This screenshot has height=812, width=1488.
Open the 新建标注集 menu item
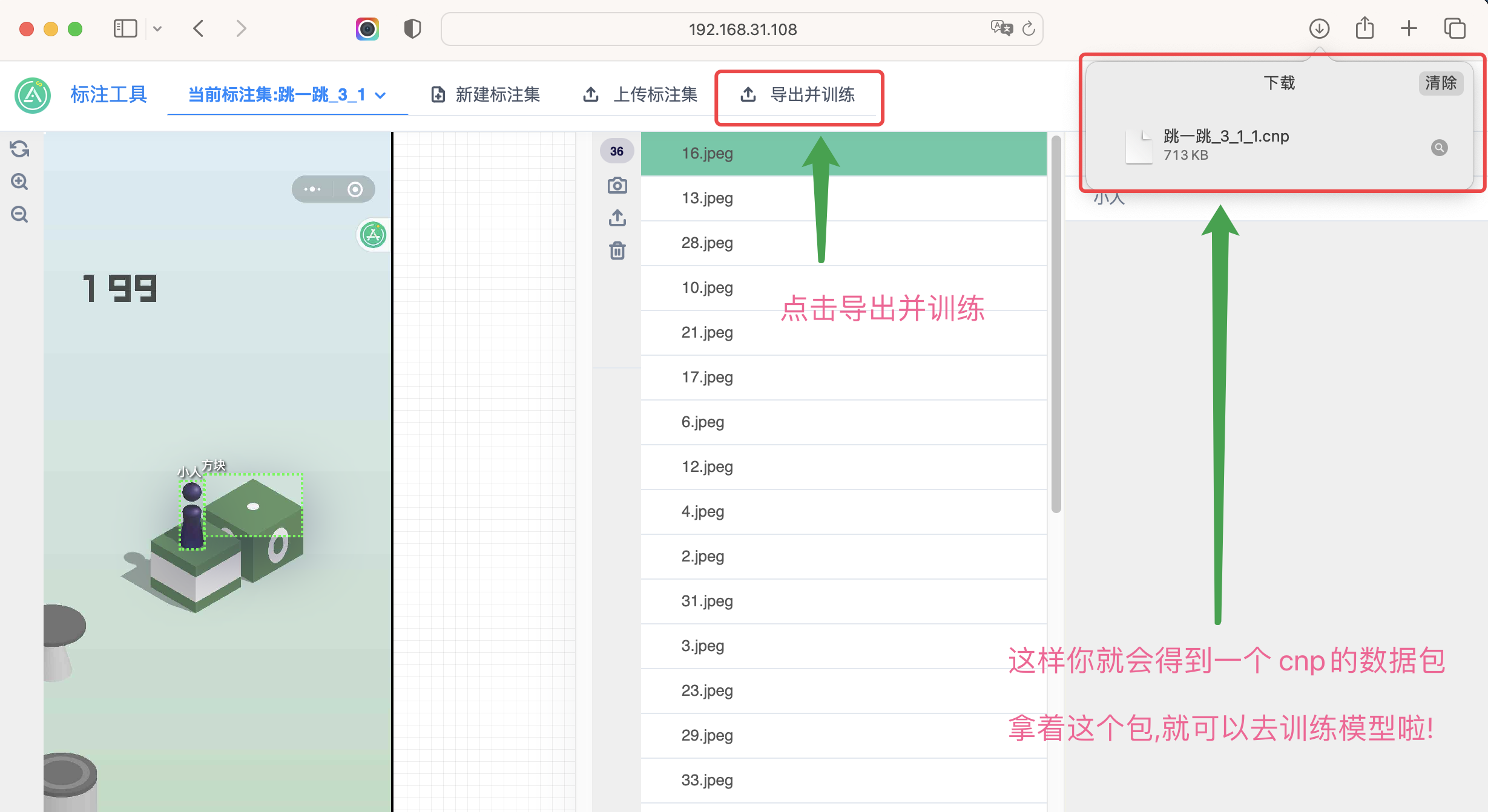pos(486,95)
